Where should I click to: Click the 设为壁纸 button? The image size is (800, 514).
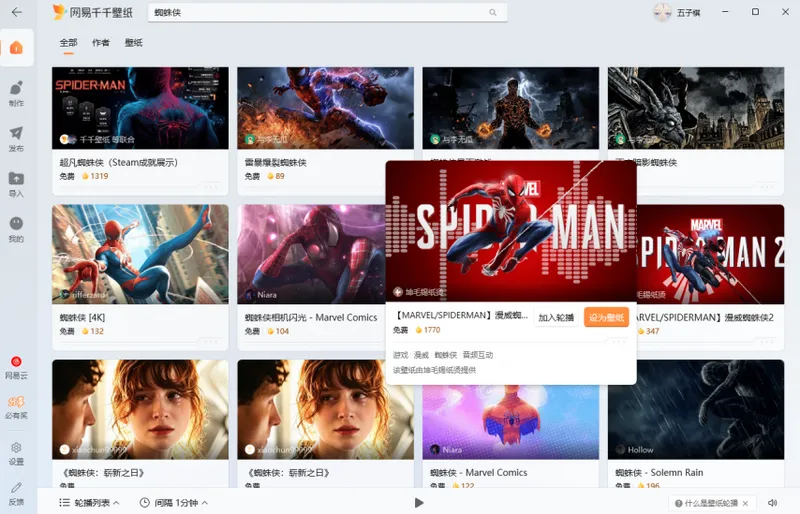tap(606, 317)
